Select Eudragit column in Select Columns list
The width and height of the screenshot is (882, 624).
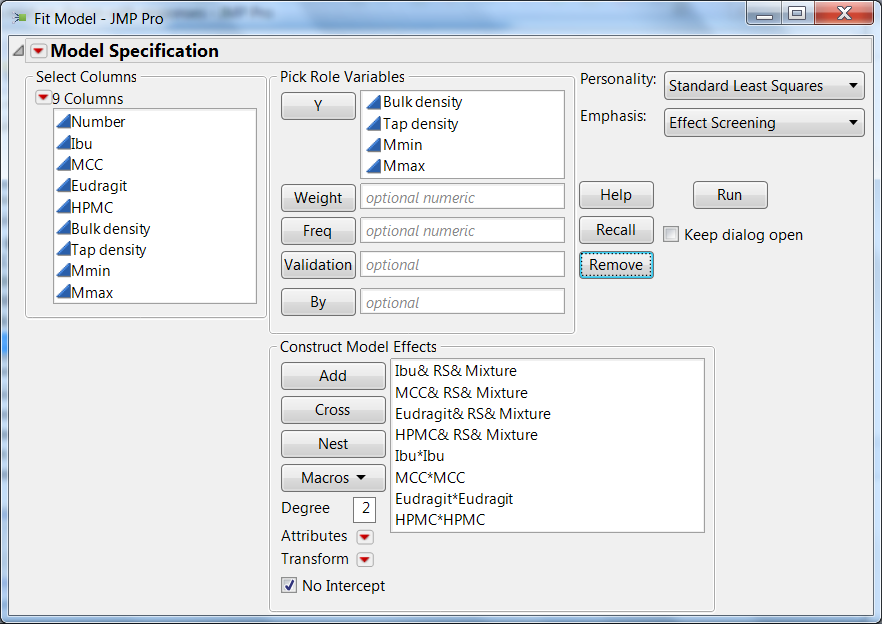click(x=155, y=186)
